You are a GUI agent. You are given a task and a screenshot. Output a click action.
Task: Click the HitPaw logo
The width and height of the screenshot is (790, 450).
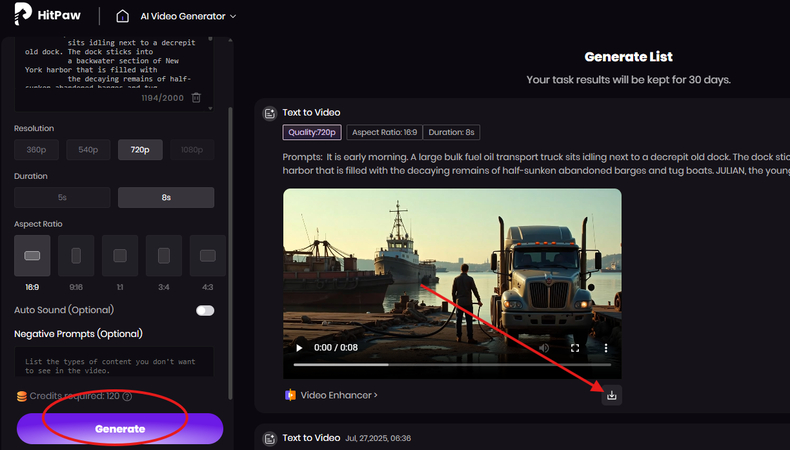click(47, 15)
